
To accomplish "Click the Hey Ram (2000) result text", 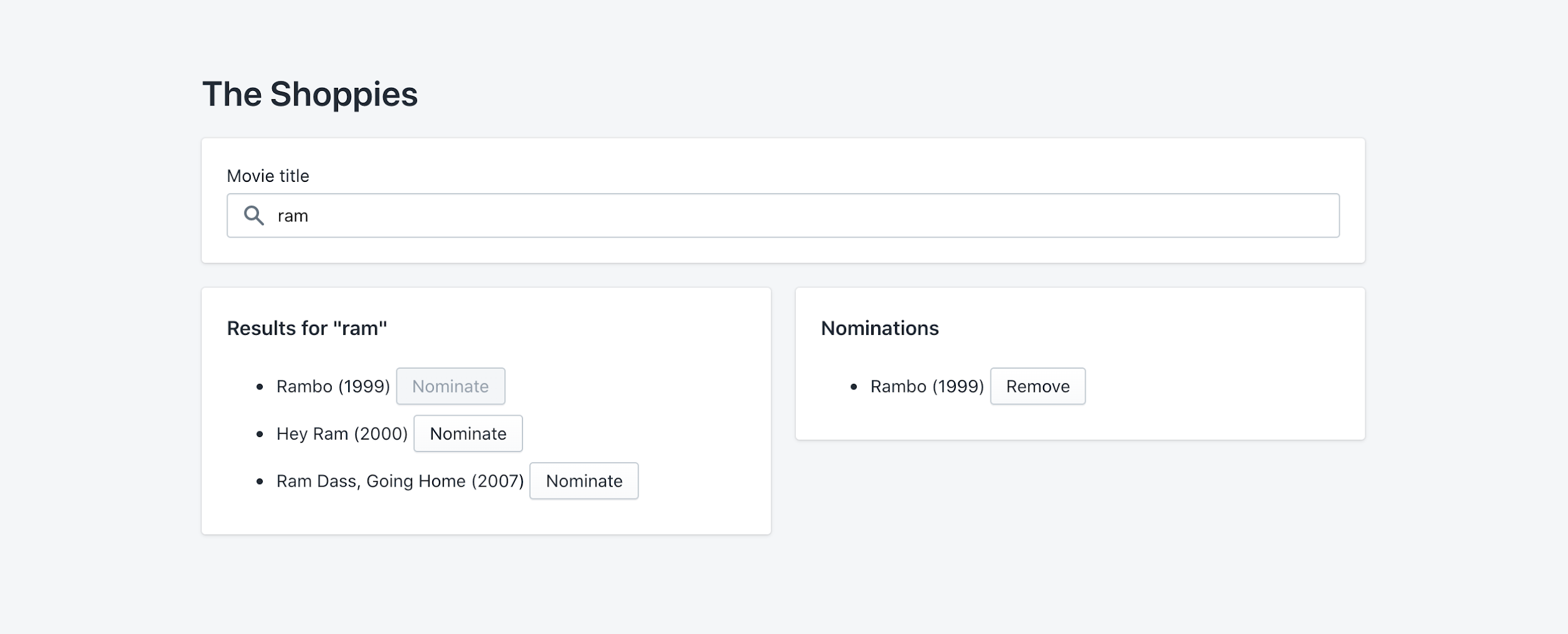I will tap(342, 433).
